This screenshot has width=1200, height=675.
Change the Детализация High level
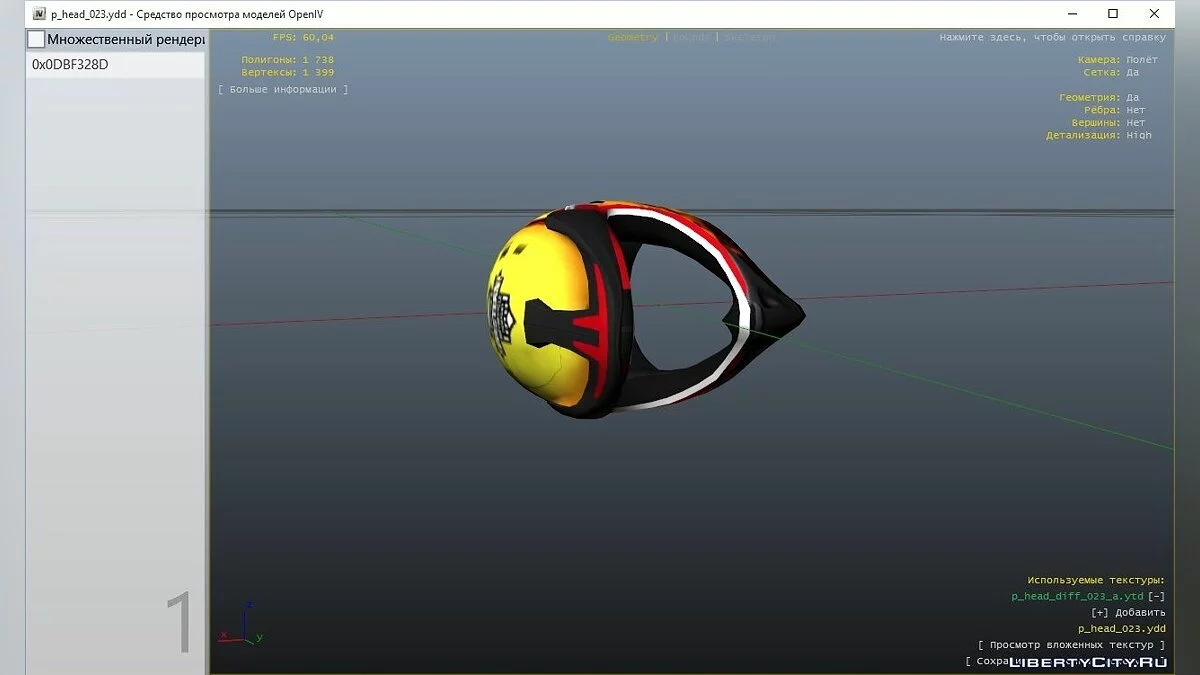point(1138,135)
